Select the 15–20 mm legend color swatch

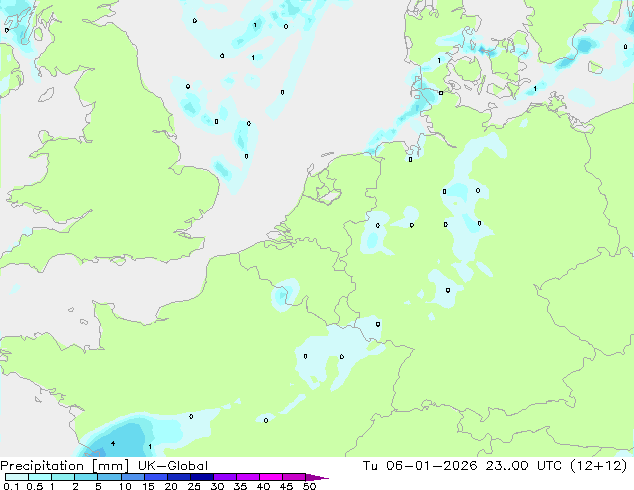click(x=155, y=477)
